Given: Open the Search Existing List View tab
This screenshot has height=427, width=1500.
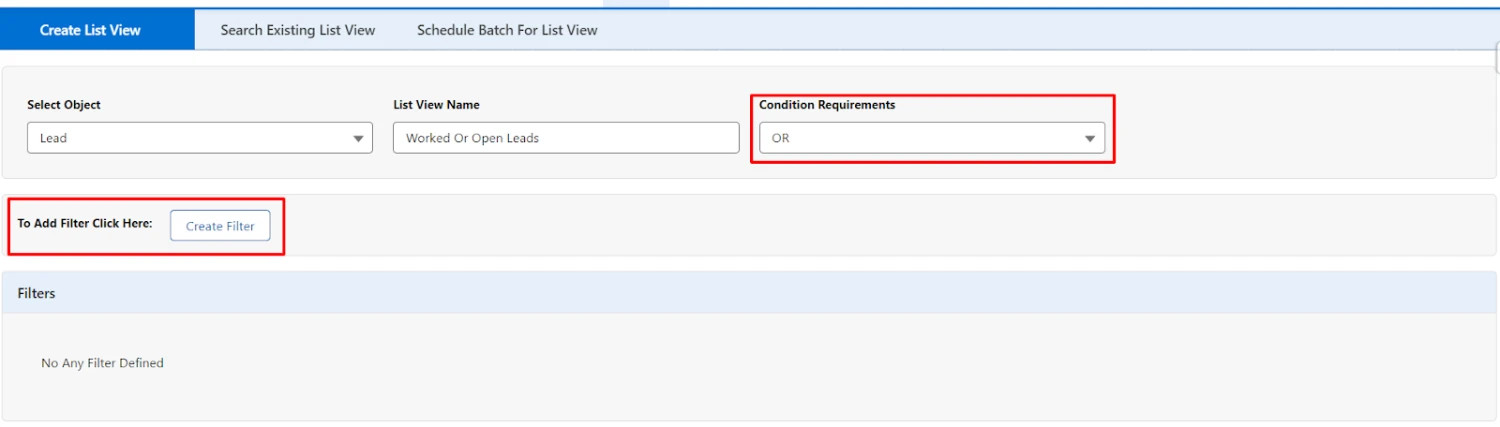Looking at the screenshot, I should point(298,30).
